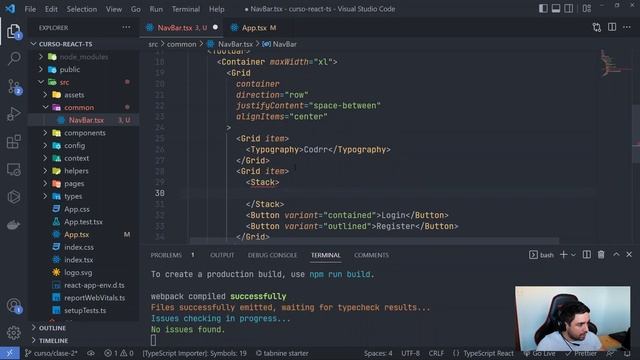
Task: Open the Manage settings gear
Action: pyautogui.click(x=14, y=333)
